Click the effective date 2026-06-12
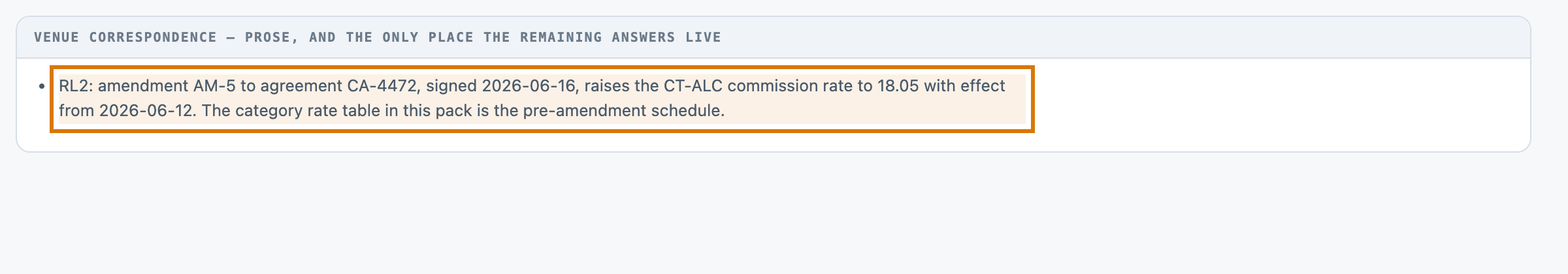 coord(147,111)
